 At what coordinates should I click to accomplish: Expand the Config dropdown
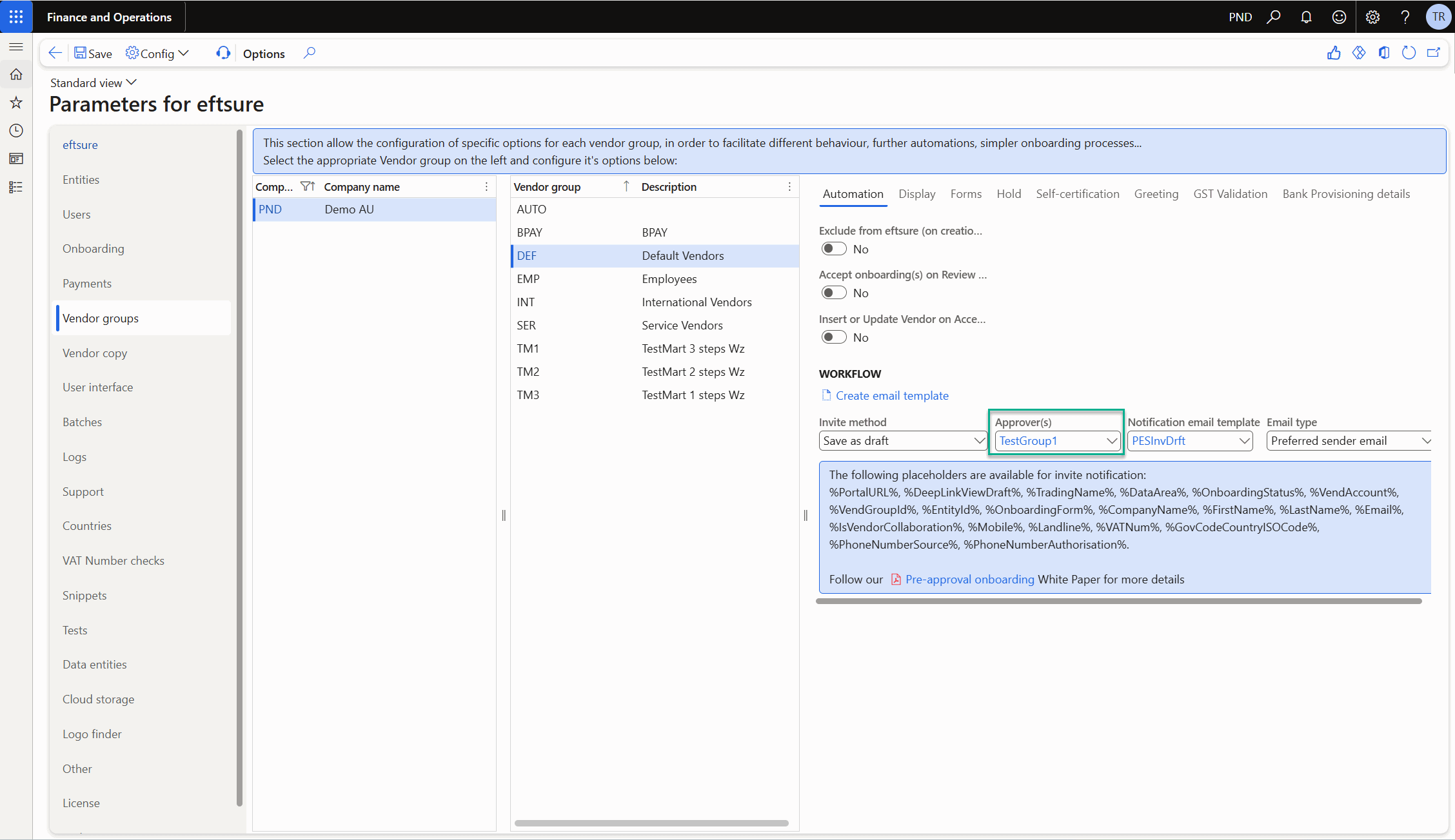tap(158, 54)
